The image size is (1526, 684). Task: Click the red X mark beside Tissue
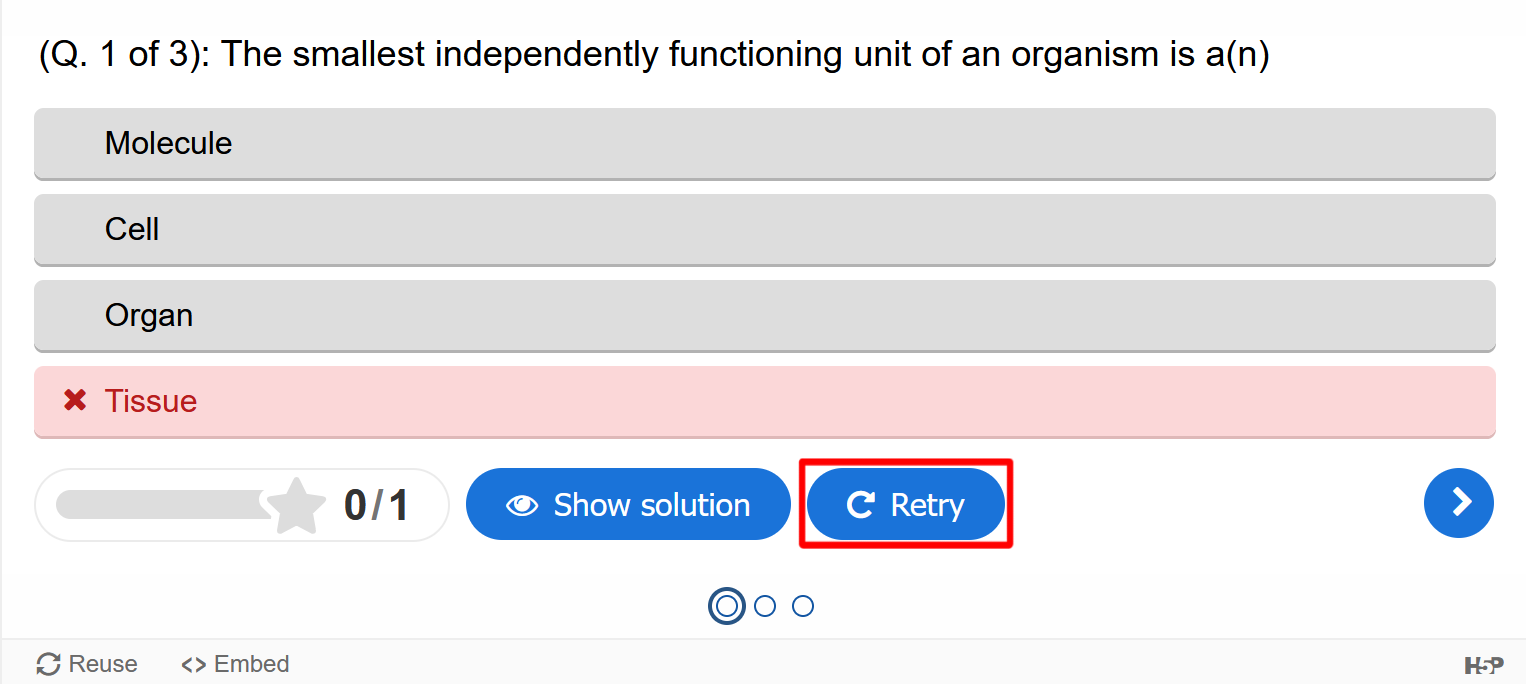(x=75, y=401)
